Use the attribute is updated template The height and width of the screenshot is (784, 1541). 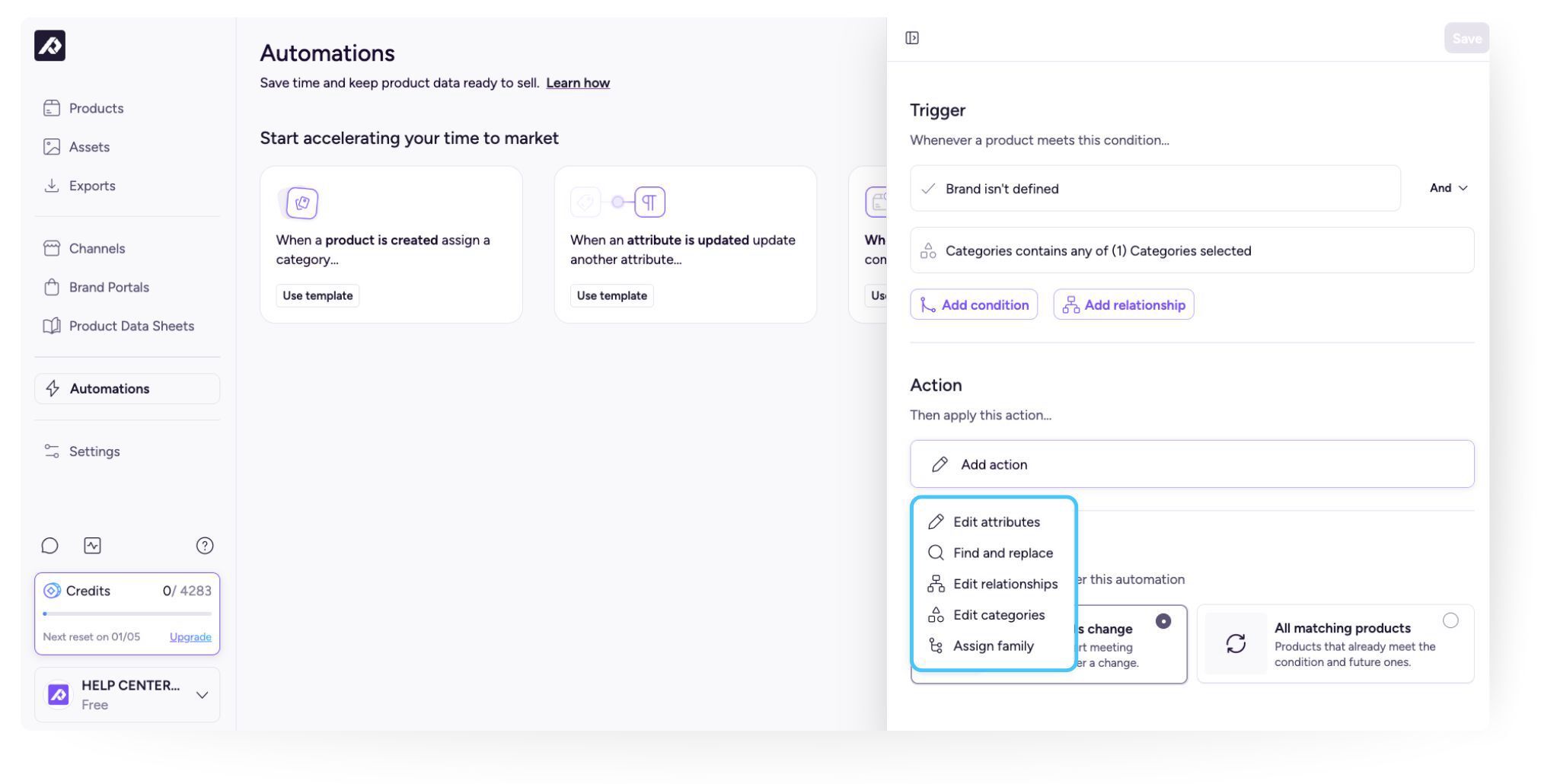(x=611, y=295)
